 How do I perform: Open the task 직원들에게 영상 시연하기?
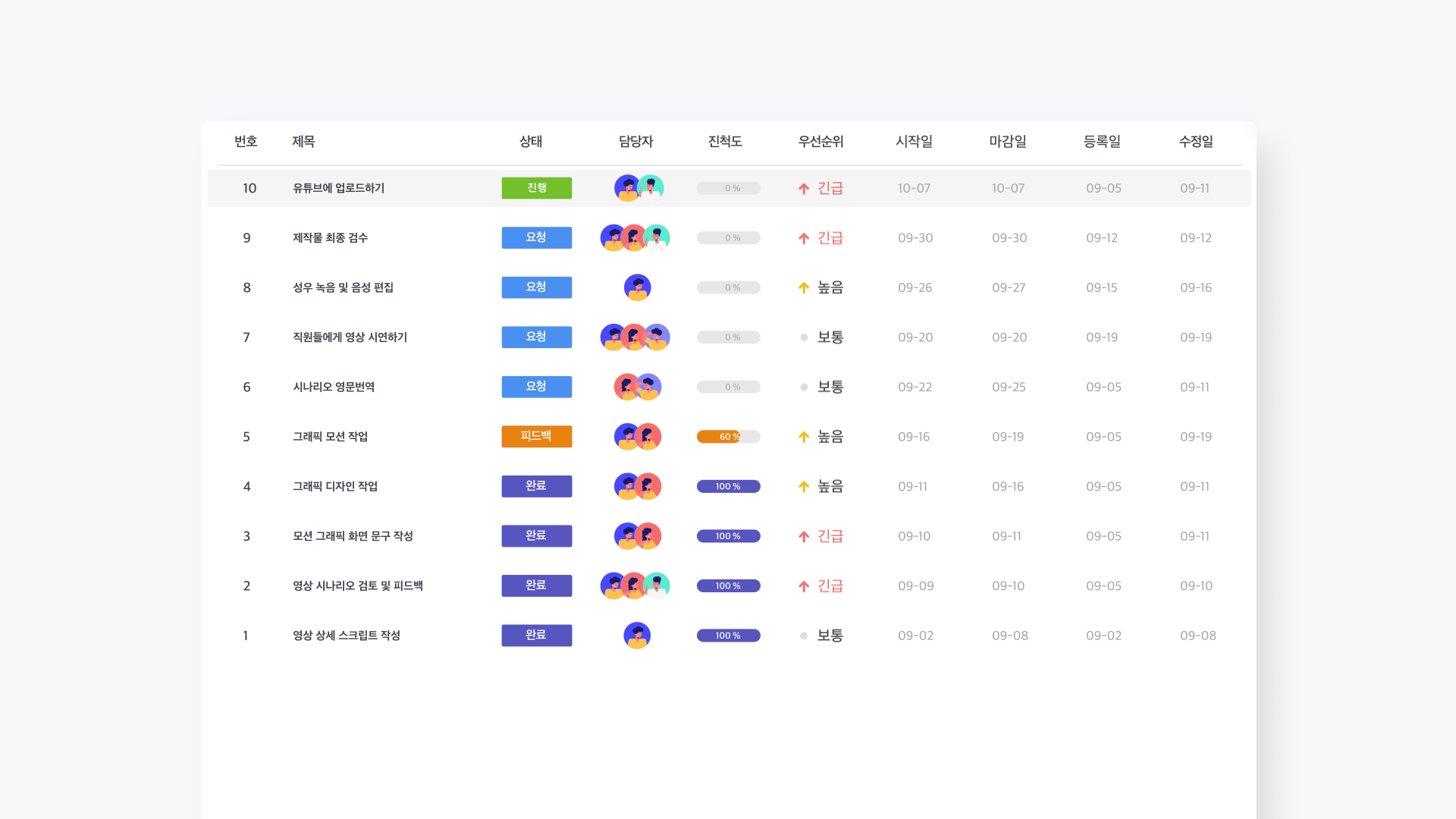350,337
